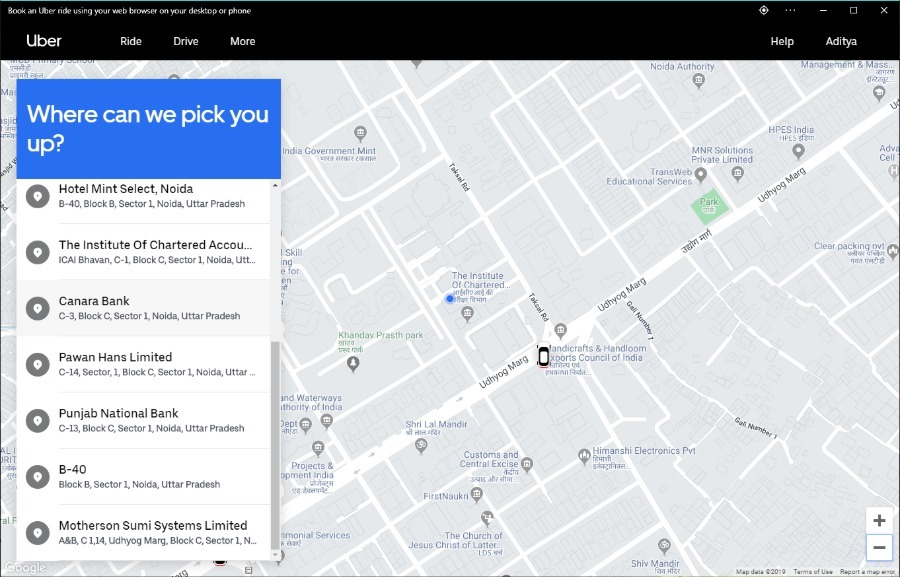This screenshot has height=577, width=900.
Task: Click Shiv Mandir temple marker
Action: pos(664,545)
